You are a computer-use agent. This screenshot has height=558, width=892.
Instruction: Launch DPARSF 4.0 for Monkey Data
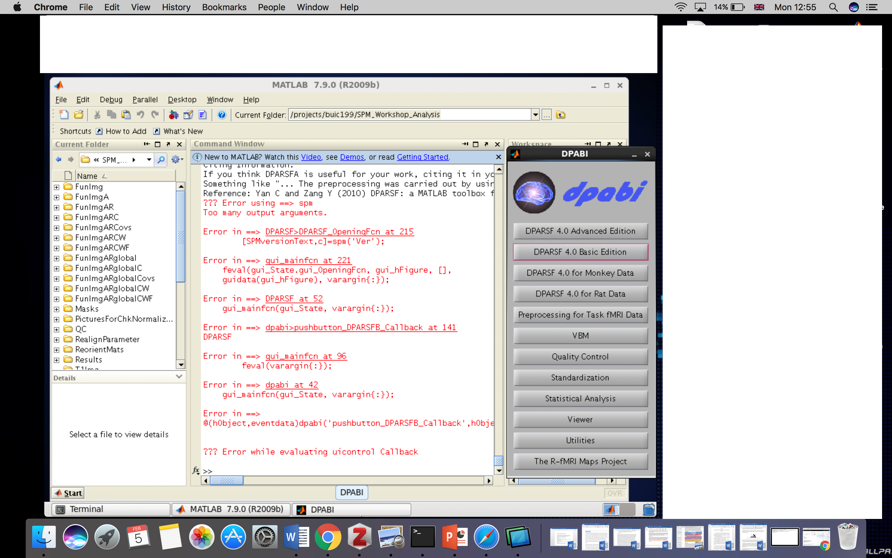(580, 273)
